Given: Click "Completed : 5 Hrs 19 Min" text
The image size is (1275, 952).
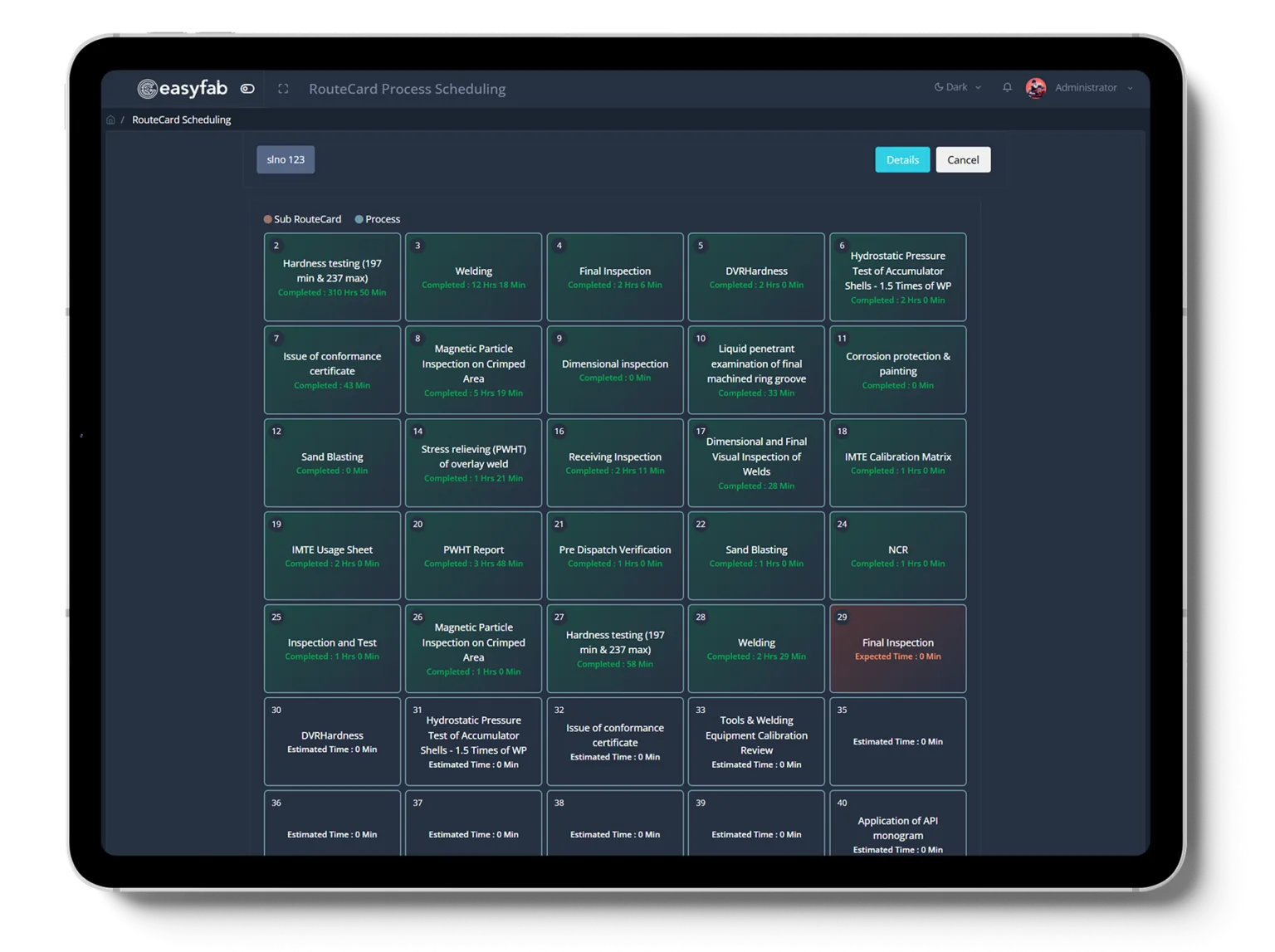Looking at the screenshot, I should click(x=473, y=393).
